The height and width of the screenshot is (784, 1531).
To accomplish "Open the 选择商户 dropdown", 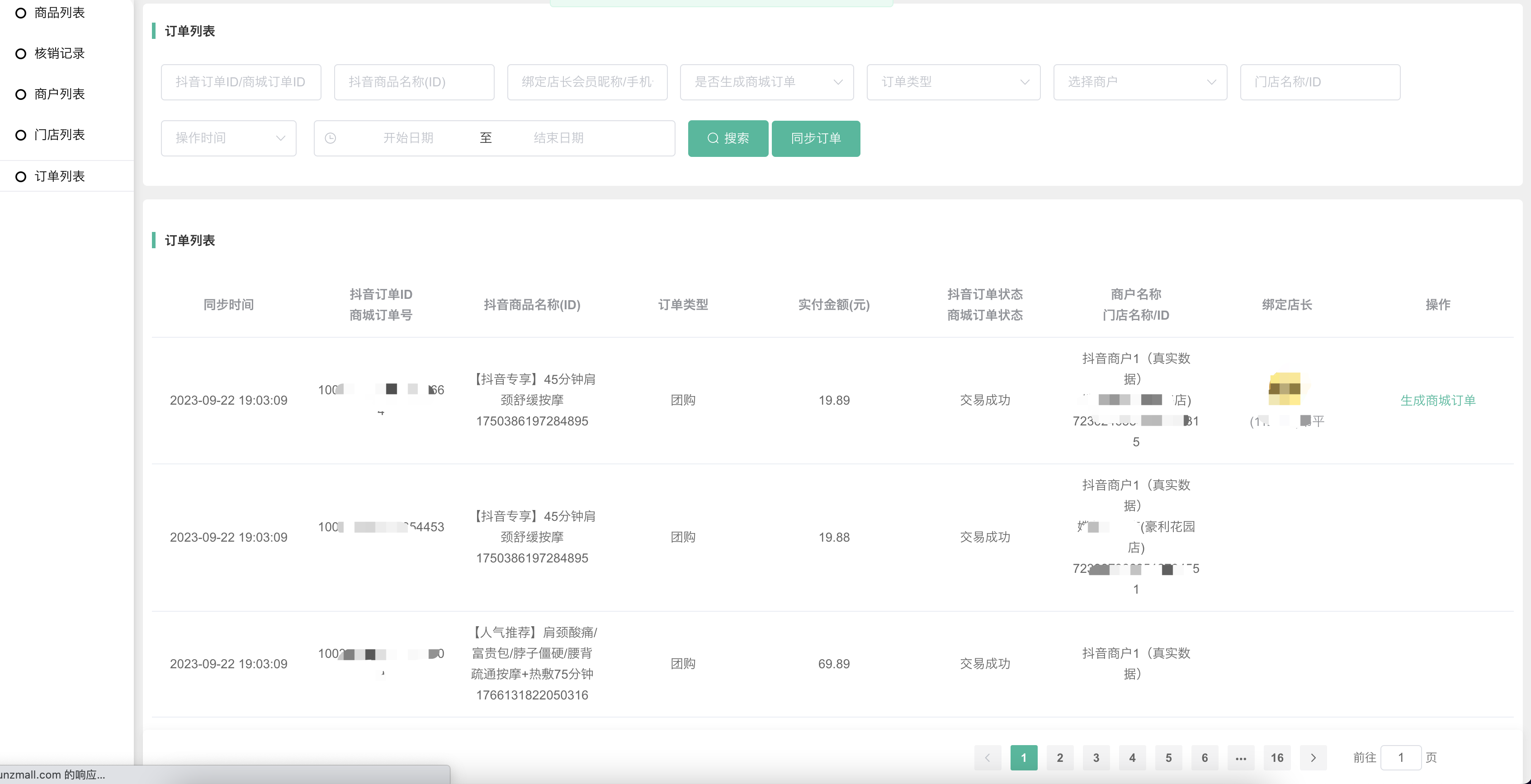I will coord(1139,82).
